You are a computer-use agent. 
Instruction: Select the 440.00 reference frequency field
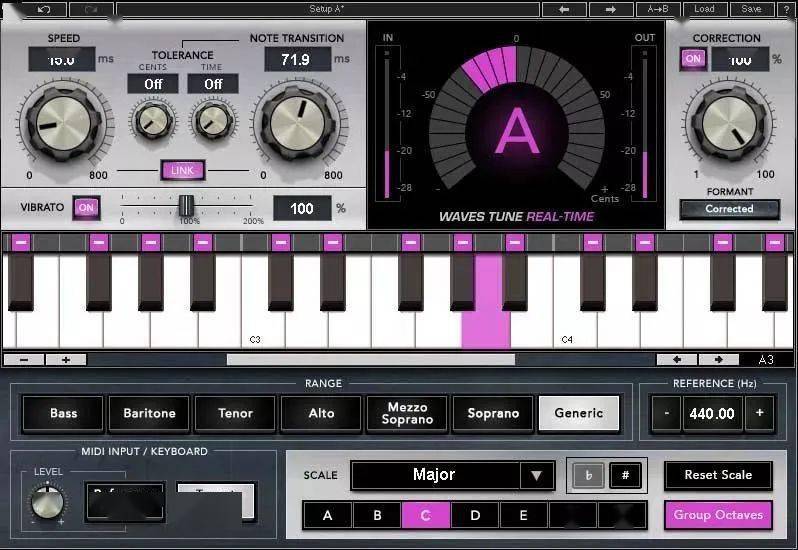pos(712,413)
